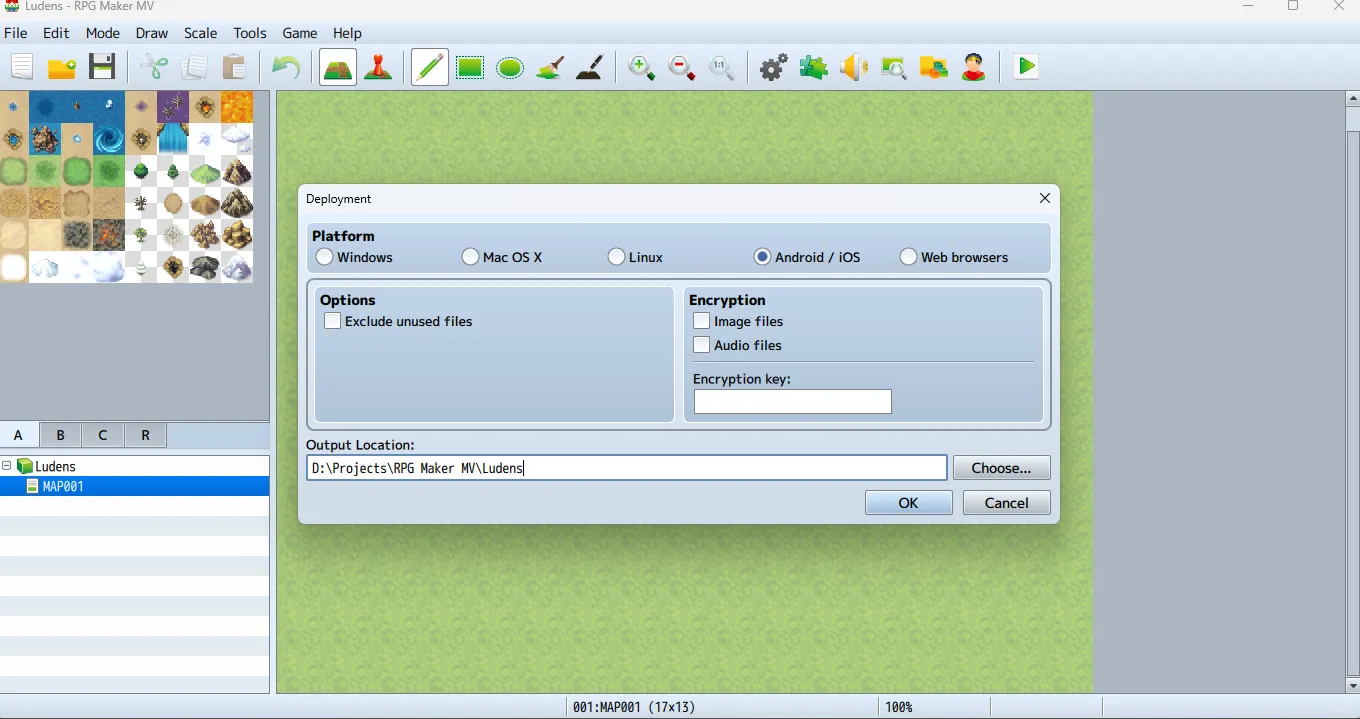Open the Plugin Manager

[813, 67]
